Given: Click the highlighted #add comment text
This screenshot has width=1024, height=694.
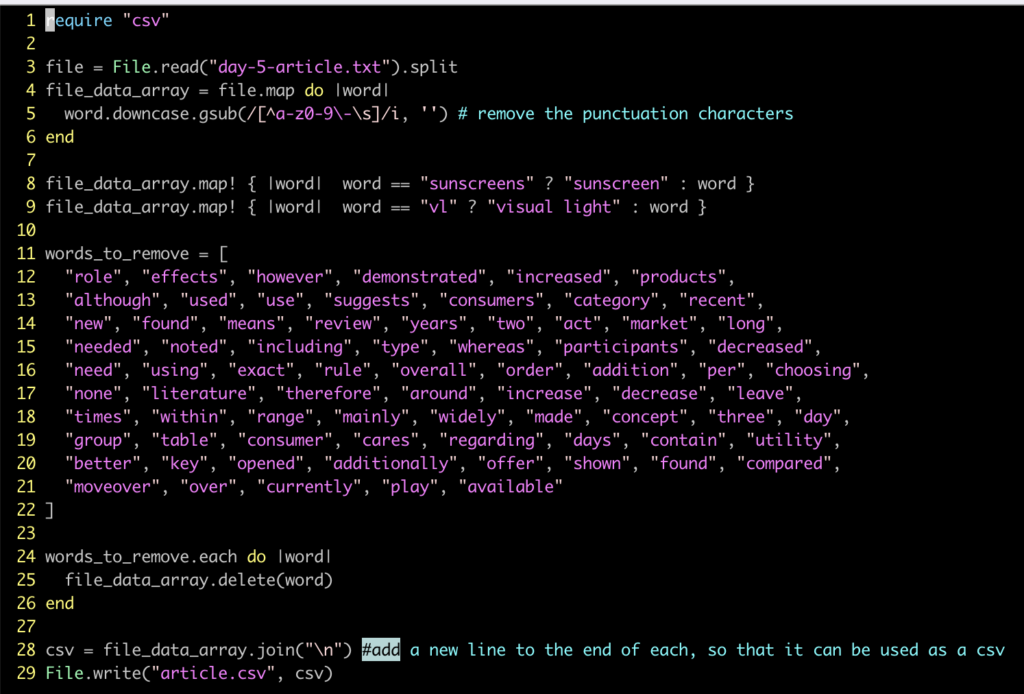Looking at the screenshot, I should (x=381, y=650).
